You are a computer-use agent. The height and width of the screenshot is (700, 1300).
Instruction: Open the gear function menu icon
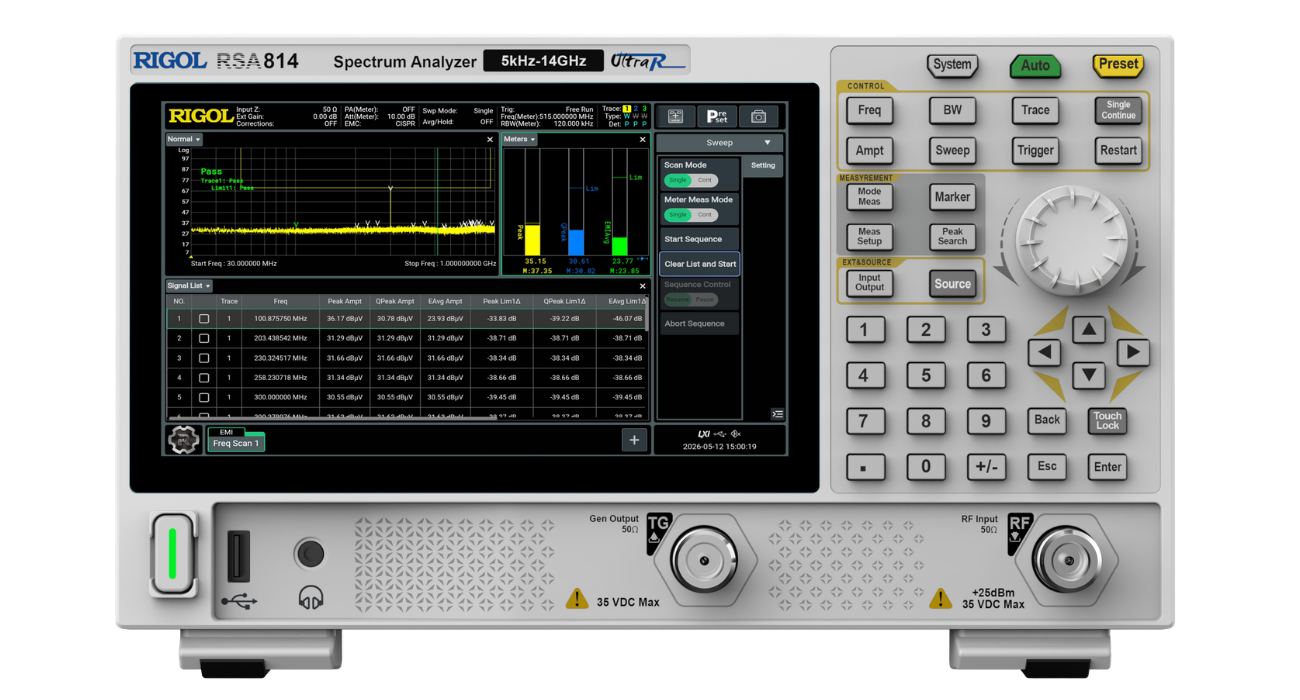[183, 440]
